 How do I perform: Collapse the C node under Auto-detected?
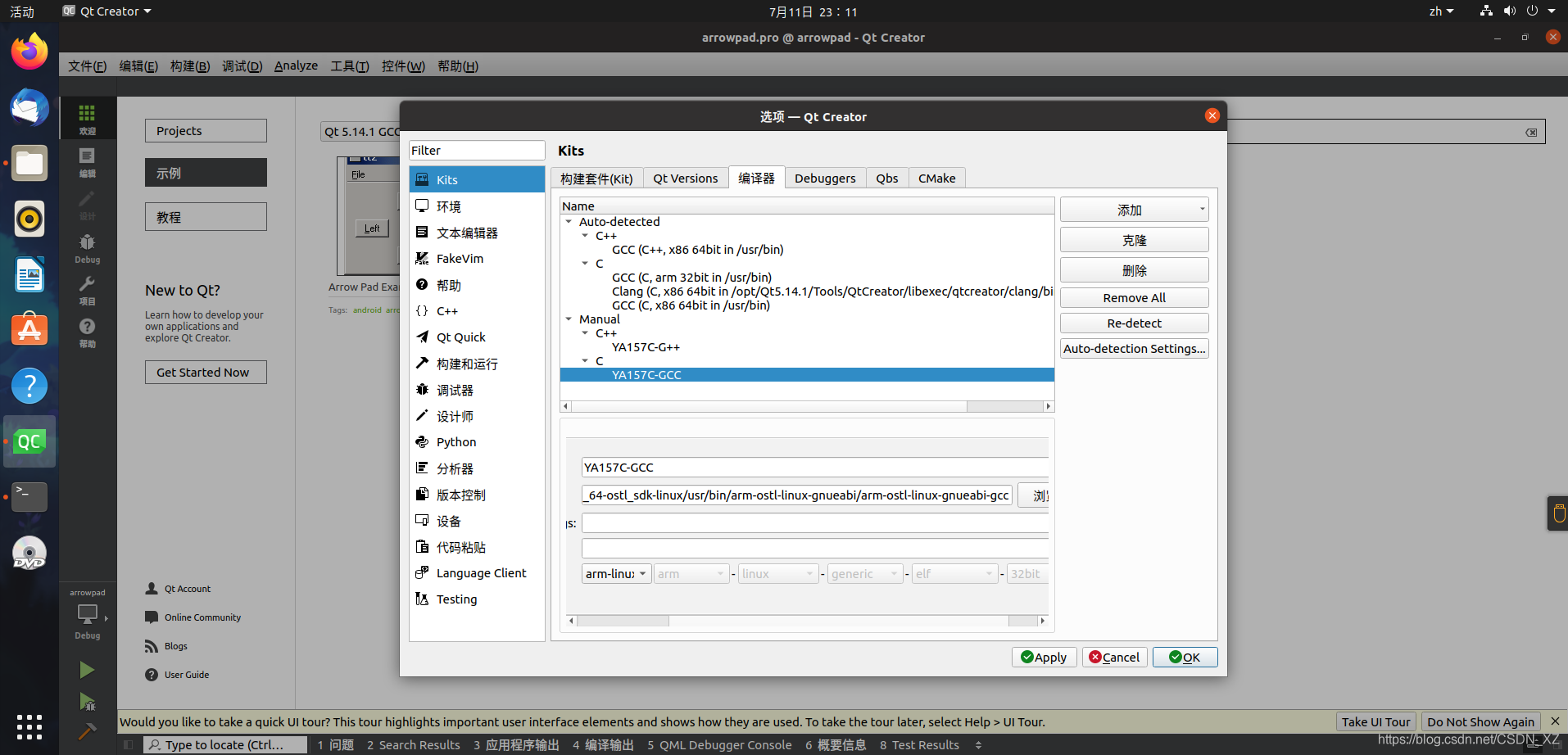(585, 264)
